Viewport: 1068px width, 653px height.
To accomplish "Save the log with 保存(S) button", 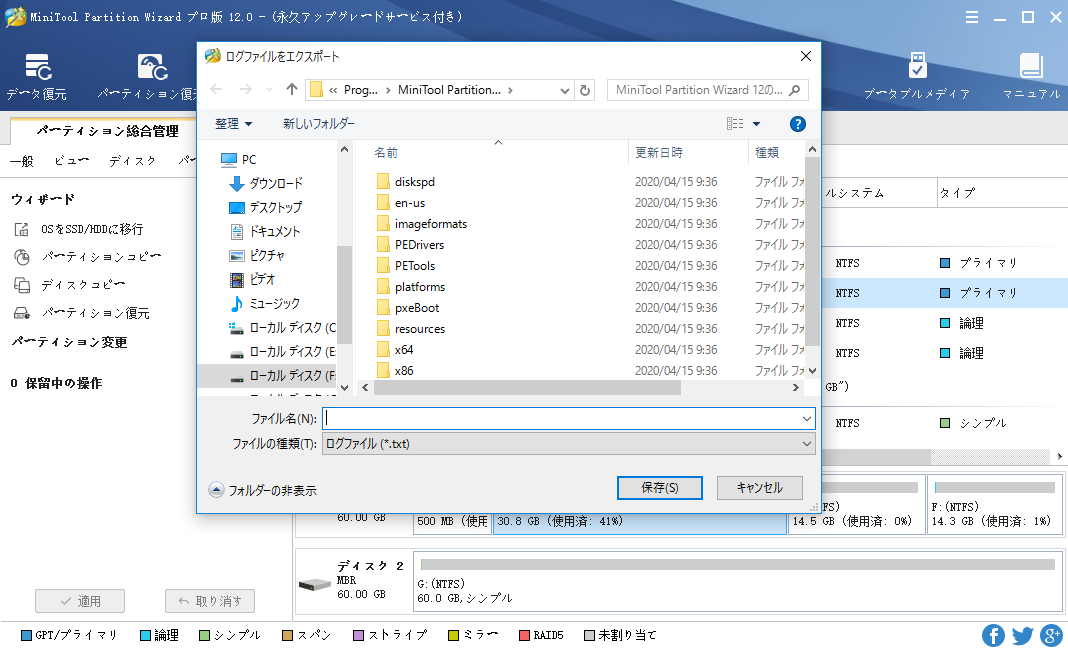I will (659, 488).
